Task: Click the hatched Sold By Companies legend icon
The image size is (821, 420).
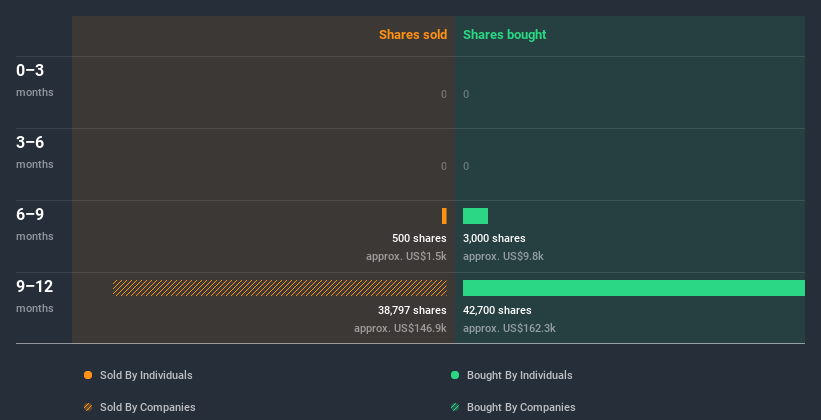Action: tap(88, 407)
